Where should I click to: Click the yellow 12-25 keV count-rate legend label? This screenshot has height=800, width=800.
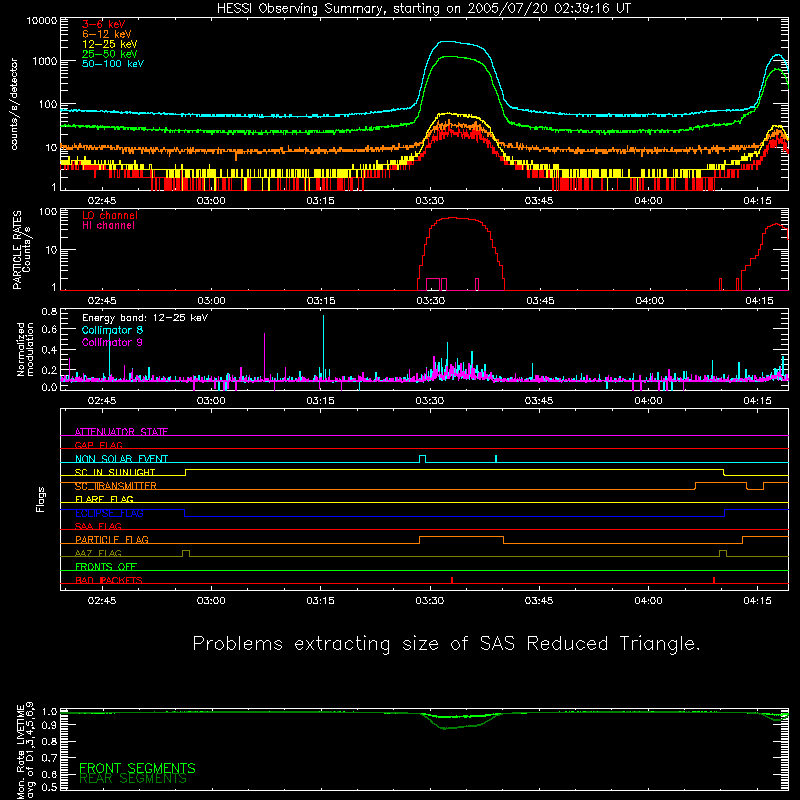[x=110, y=44]
